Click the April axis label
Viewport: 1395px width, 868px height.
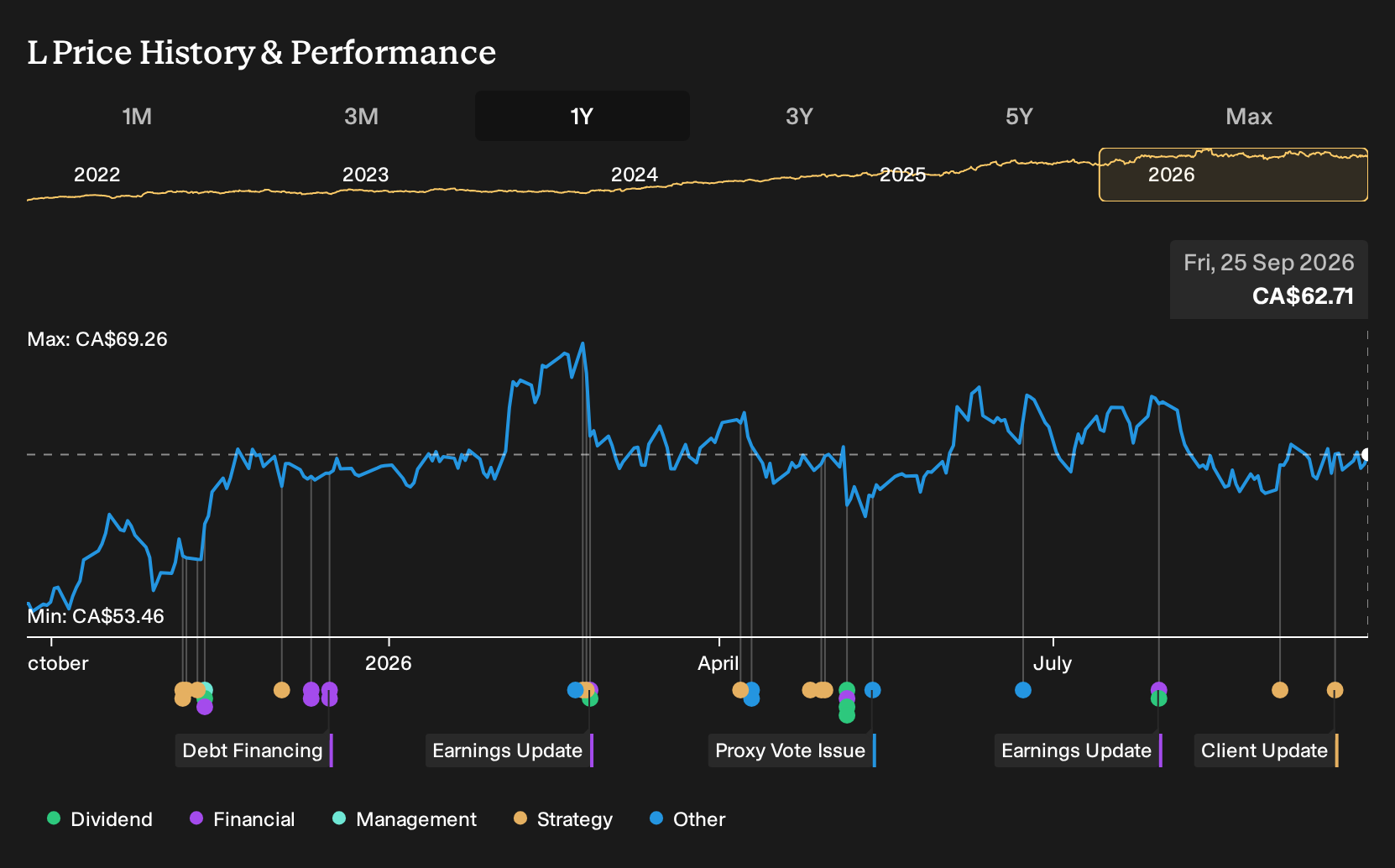click(718, 663)
